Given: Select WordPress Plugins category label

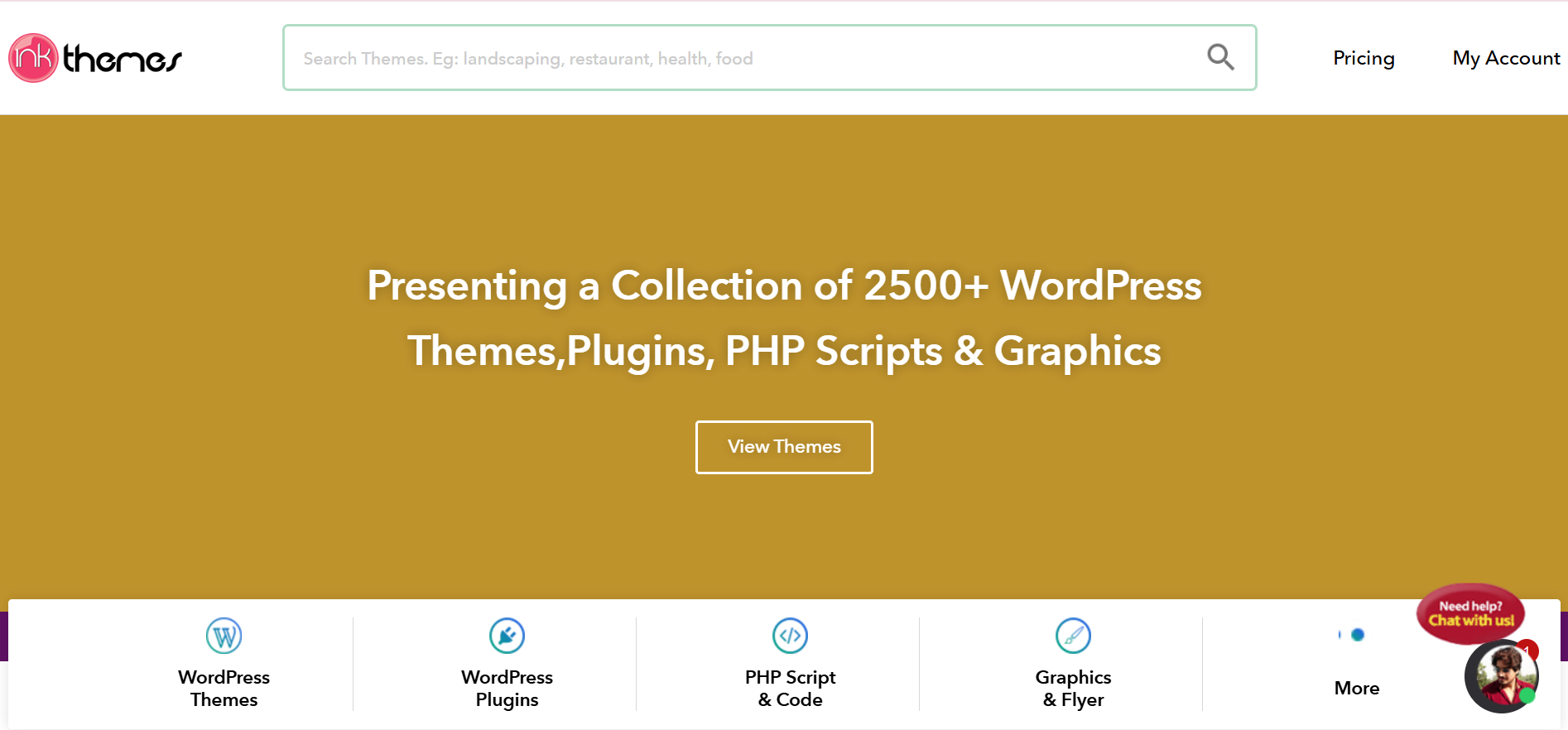Looking at the screenshot, I should 507,689.
